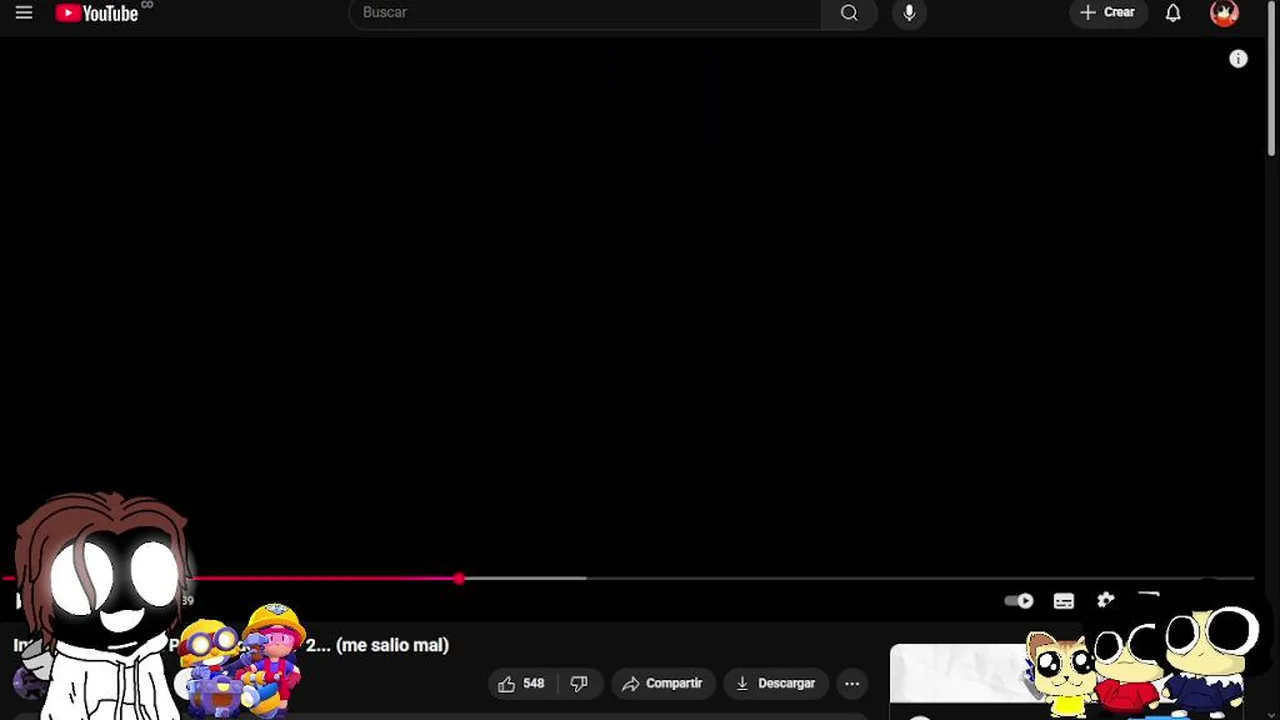
Task: Open the Crear button
Action: [1108, 13]
